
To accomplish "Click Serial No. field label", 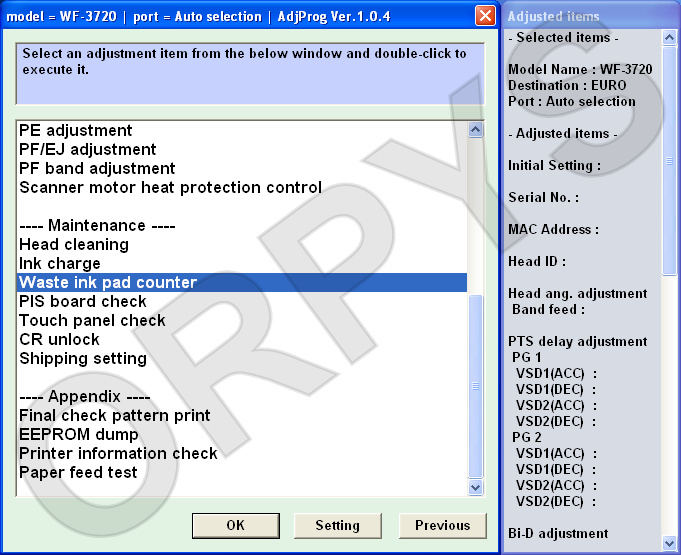I will tap(543, 198).
